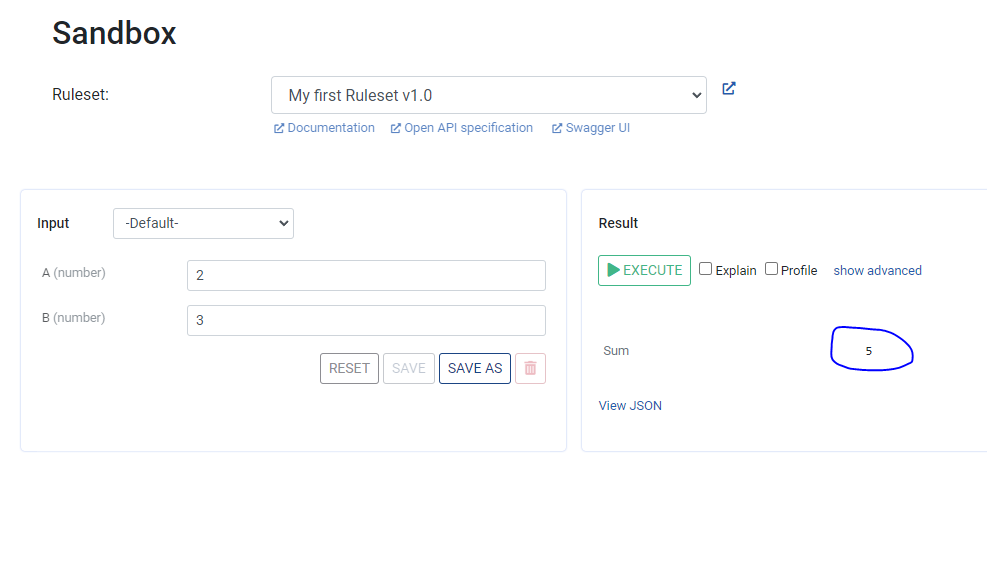This screenshot has width=987, height=564.
Task: Open the Ruleset dropdown
Action: pyautogui.click(x=488, y=95)
